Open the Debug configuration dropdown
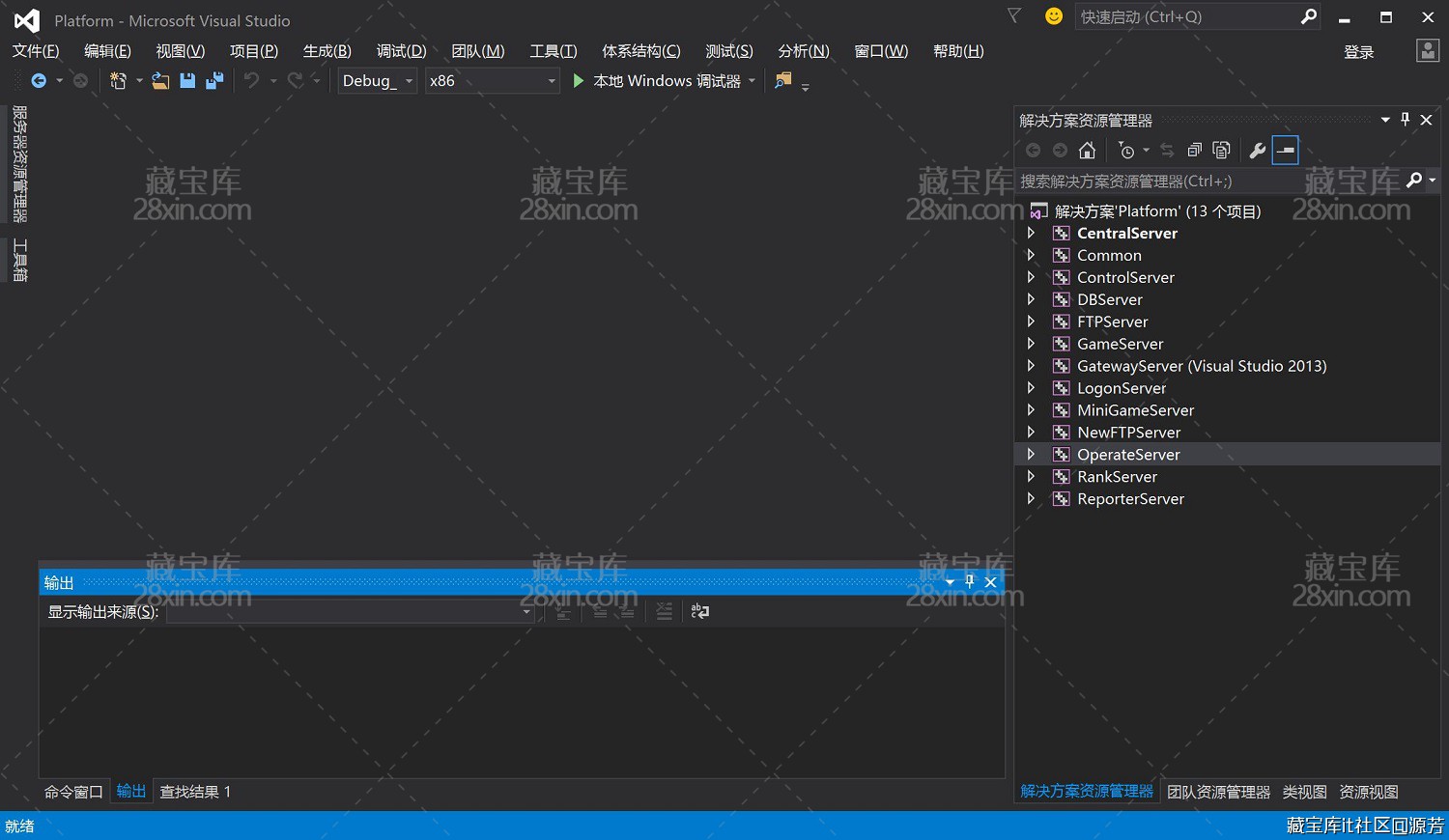 point(377,81)
